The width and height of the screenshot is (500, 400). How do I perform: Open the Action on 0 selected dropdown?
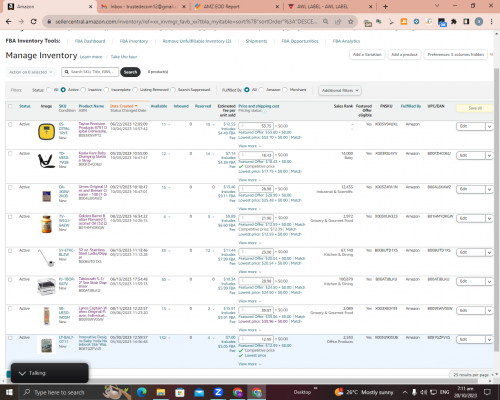click(30, 72)
